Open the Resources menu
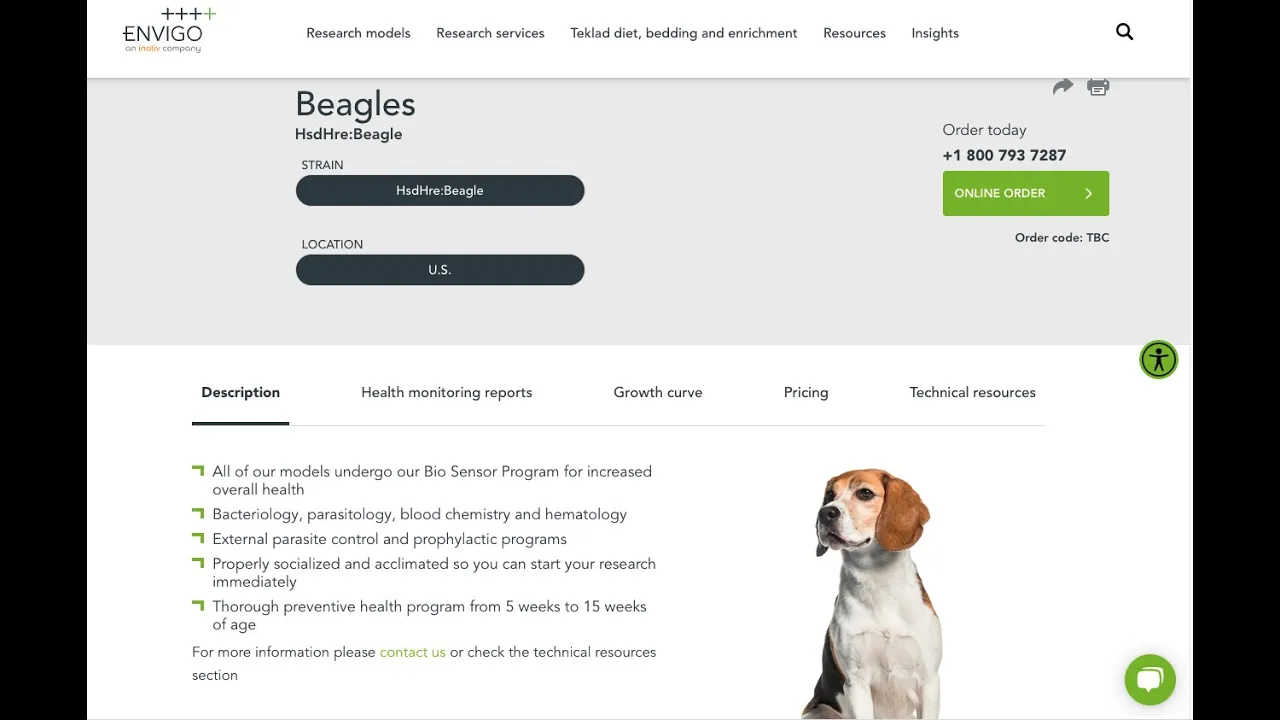Viewport: 1280px width, 720px height. click(854, 33)
